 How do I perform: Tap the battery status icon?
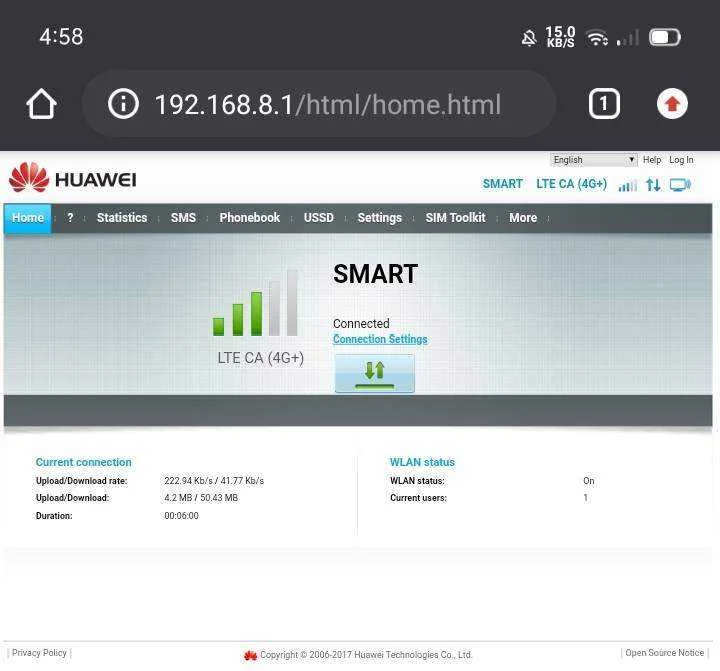[664, 37]
